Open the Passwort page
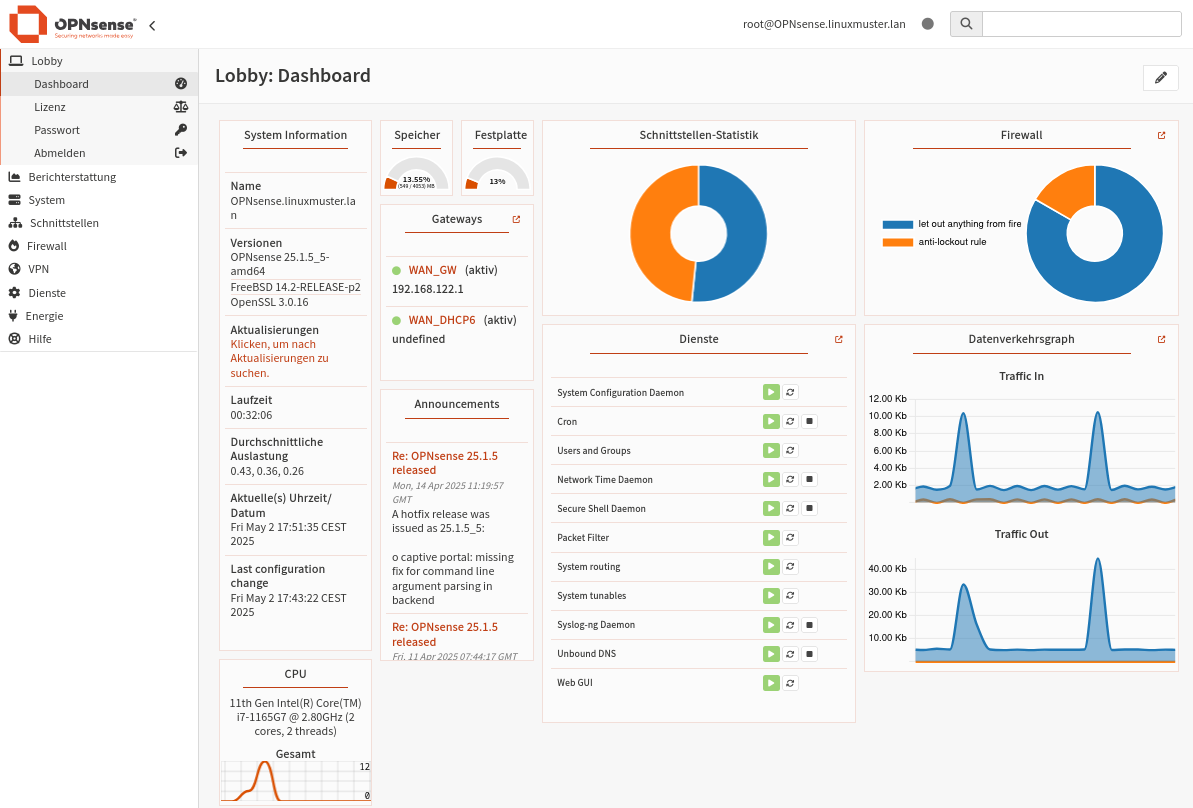 [100, 129]
